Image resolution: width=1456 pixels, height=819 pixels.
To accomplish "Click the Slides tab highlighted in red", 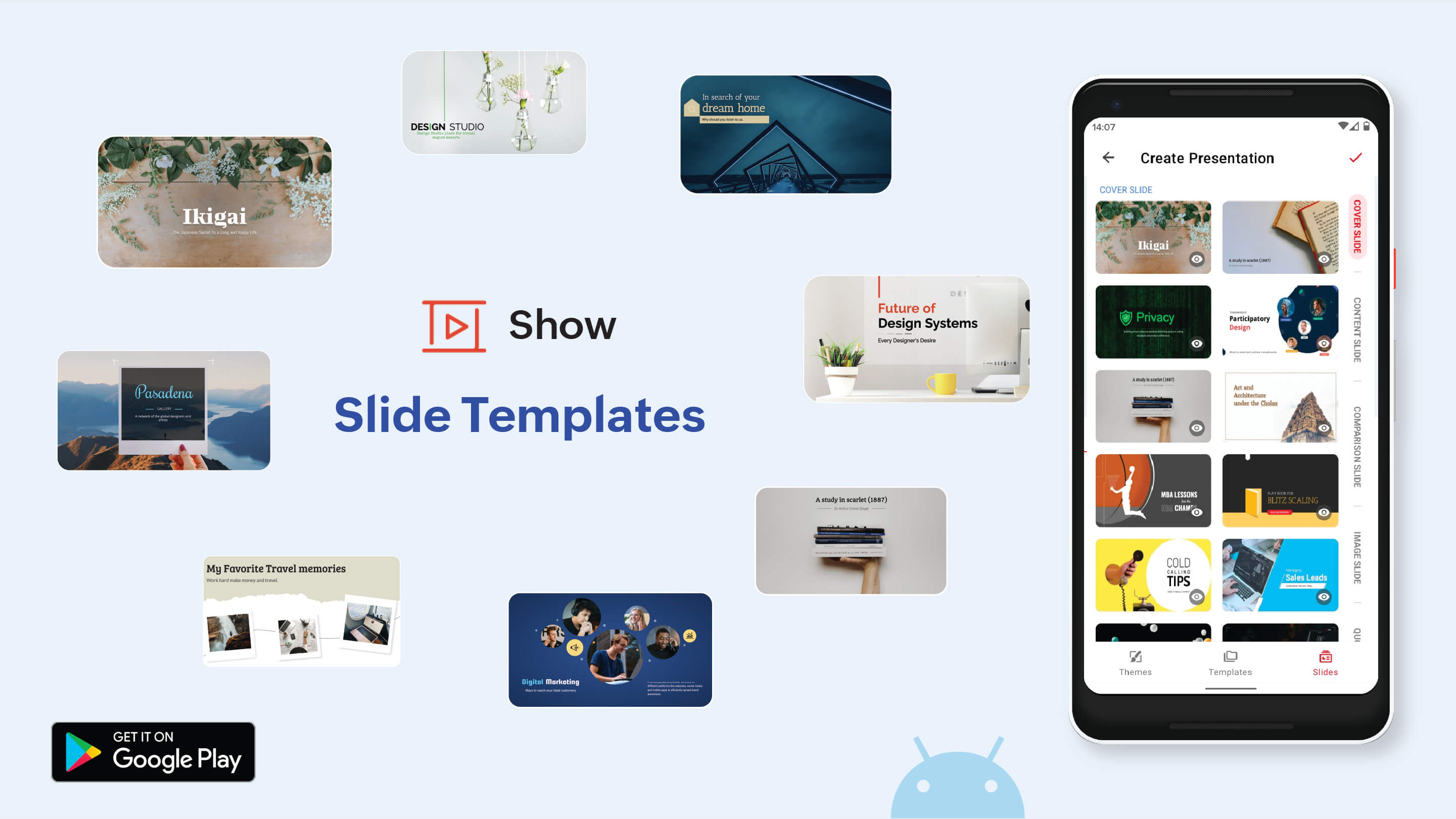I will (x=1325, y=662).
